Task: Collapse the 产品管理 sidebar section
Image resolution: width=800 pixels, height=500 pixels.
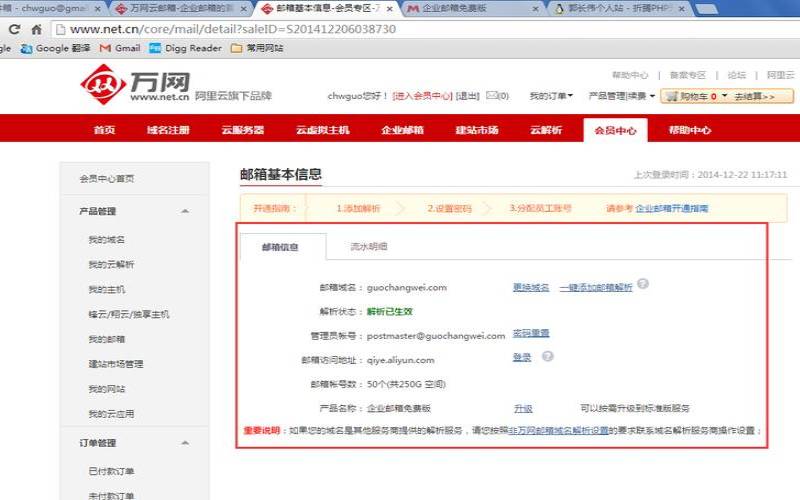Action: pos(185,211)
